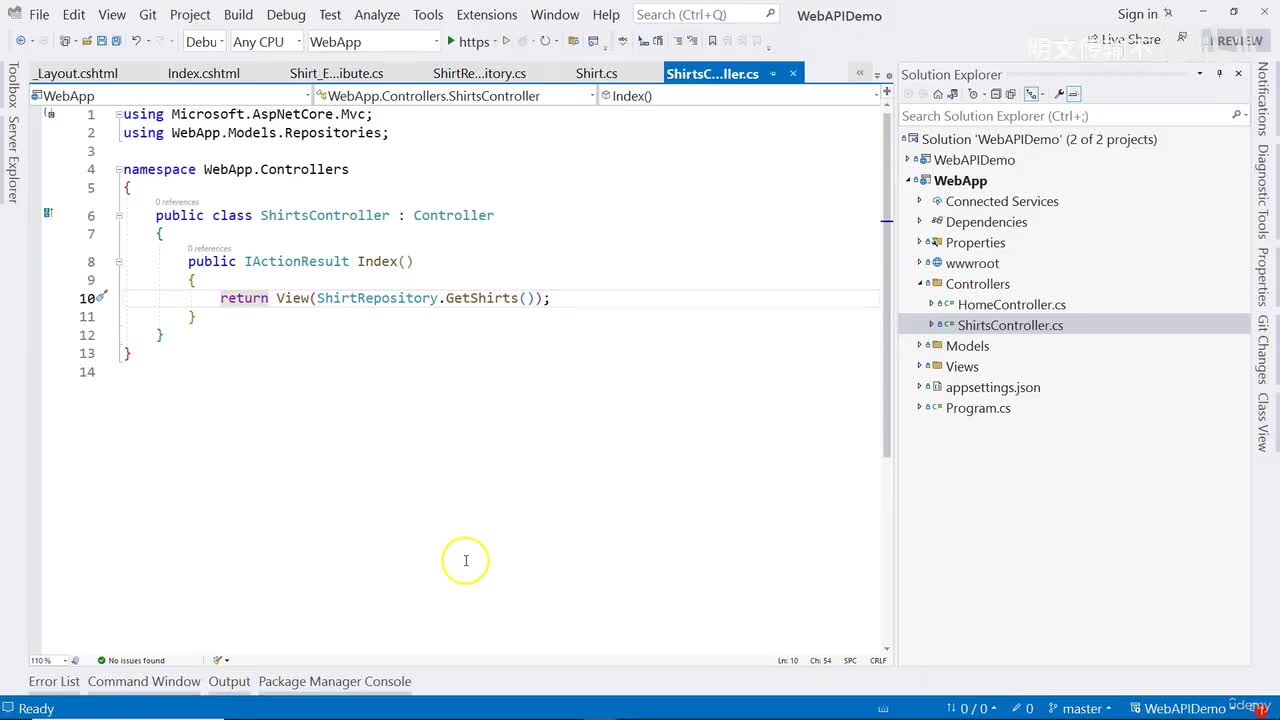The height and width of the screenshot is (720, 1280).
Task: Click the master branch button in status bar
Action: (1079, 708)
